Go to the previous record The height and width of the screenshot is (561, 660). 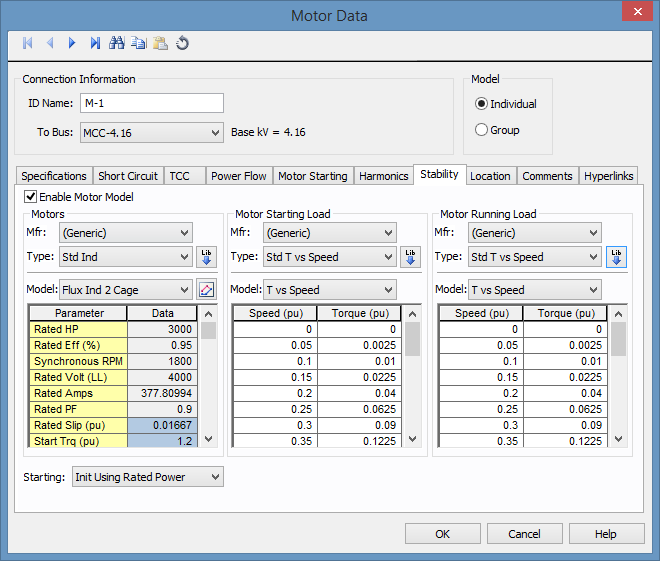click(50, 43)
